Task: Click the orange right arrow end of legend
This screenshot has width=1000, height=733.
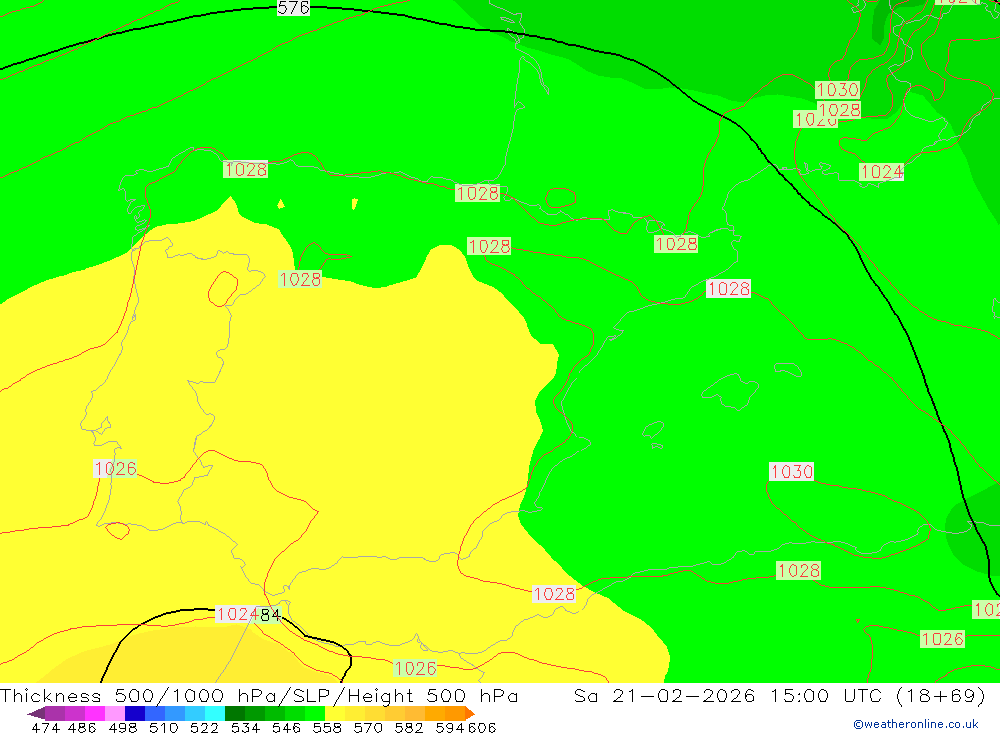Action: (x=470, y=713)
